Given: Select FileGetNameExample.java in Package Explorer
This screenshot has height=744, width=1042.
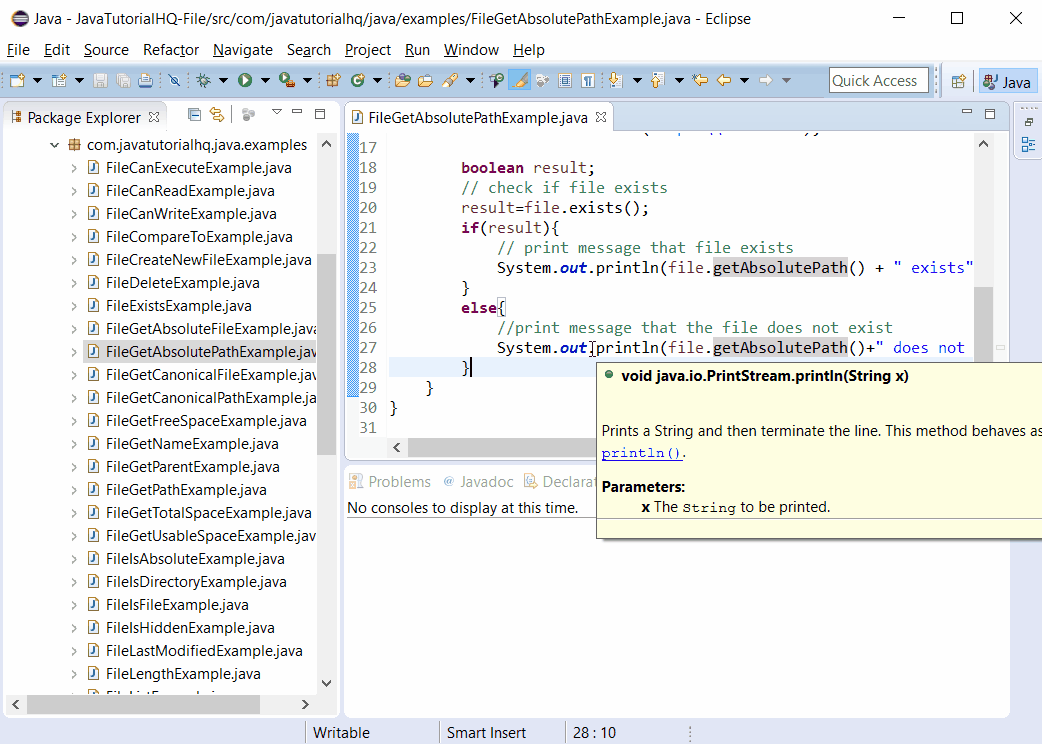Looking at the screenshot, I should tap(192, 444).
